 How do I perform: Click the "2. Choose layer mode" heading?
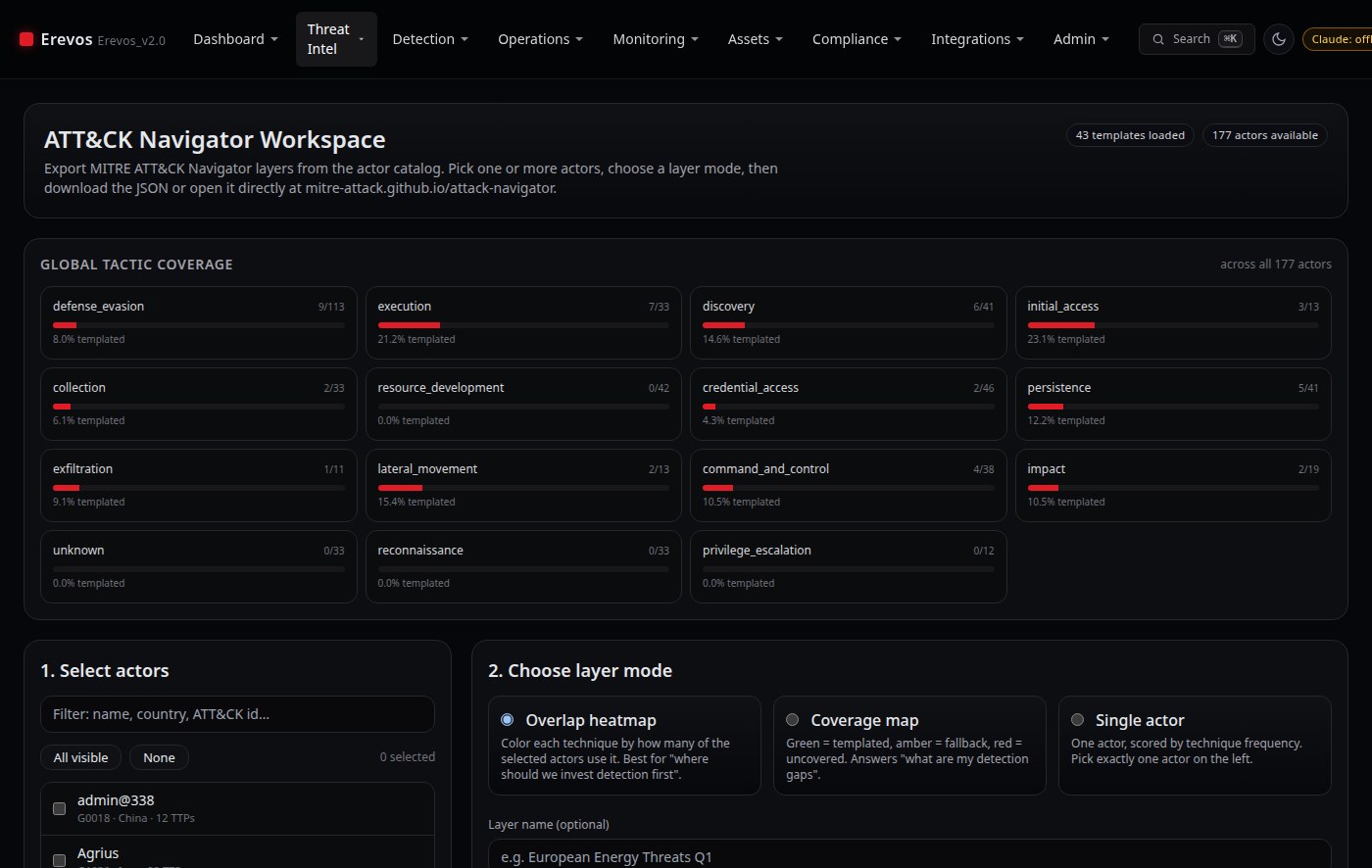pos(580,671)
